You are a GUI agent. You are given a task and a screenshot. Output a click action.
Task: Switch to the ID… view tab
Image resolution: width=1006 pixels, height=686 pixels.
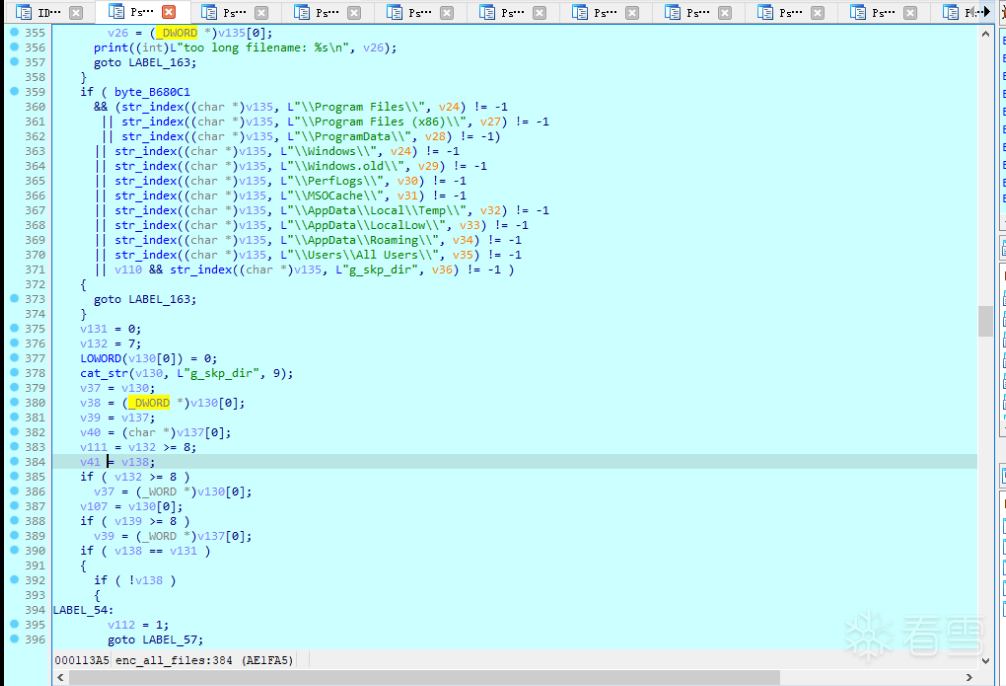(49, 12)
